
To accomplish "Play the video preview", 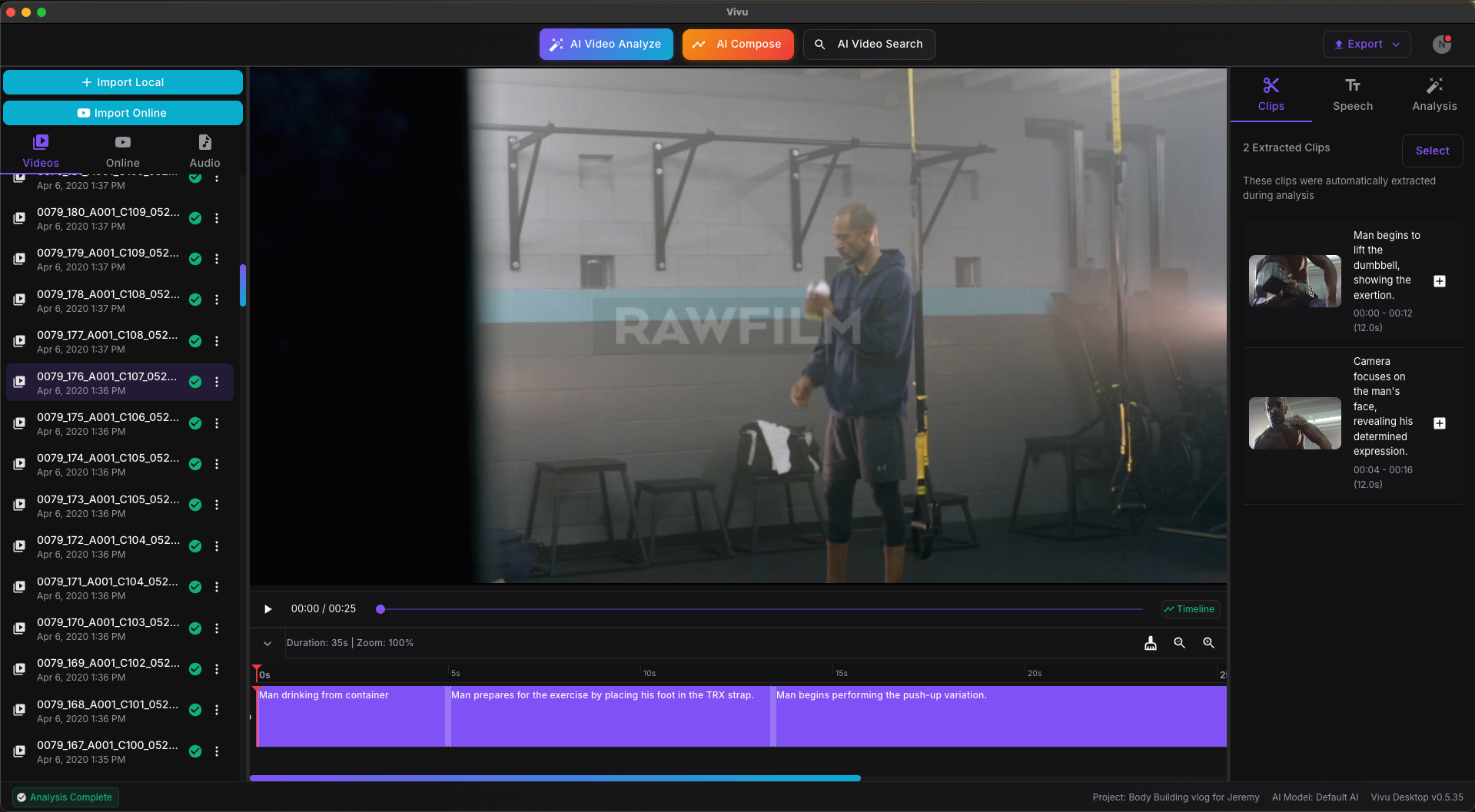I will click(267, 609).
